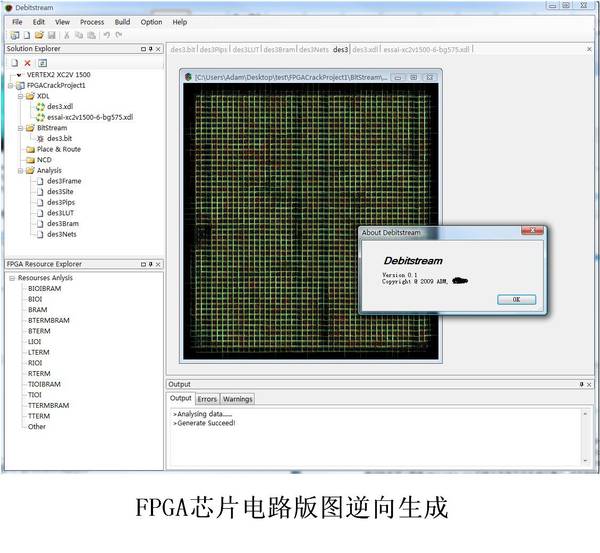
Task: Close the About Debitstream dialog
Action: coord(536,231)
